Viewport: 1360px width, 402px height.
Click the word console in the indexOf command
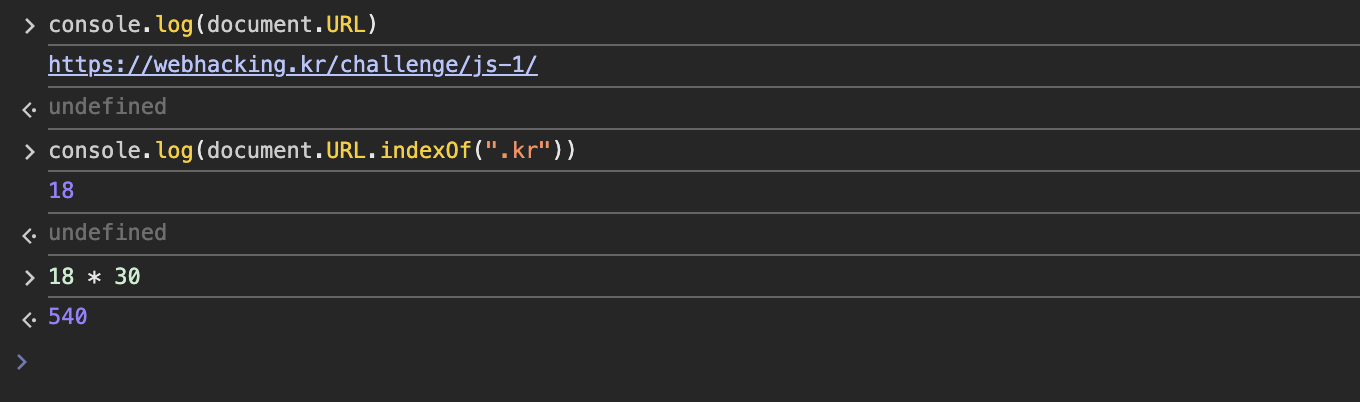(88, 151)
